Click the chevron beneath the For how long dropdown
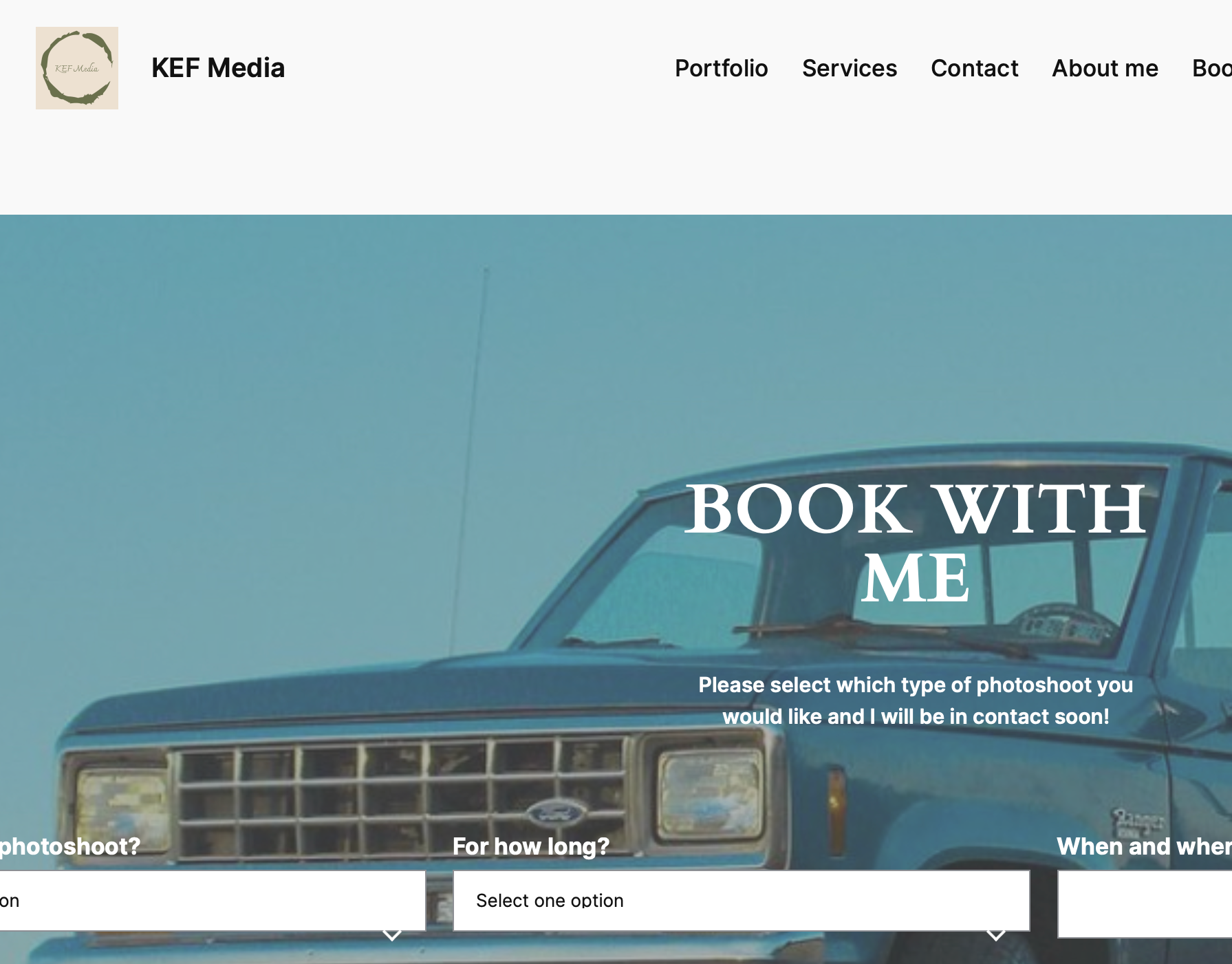 (996, 935)
